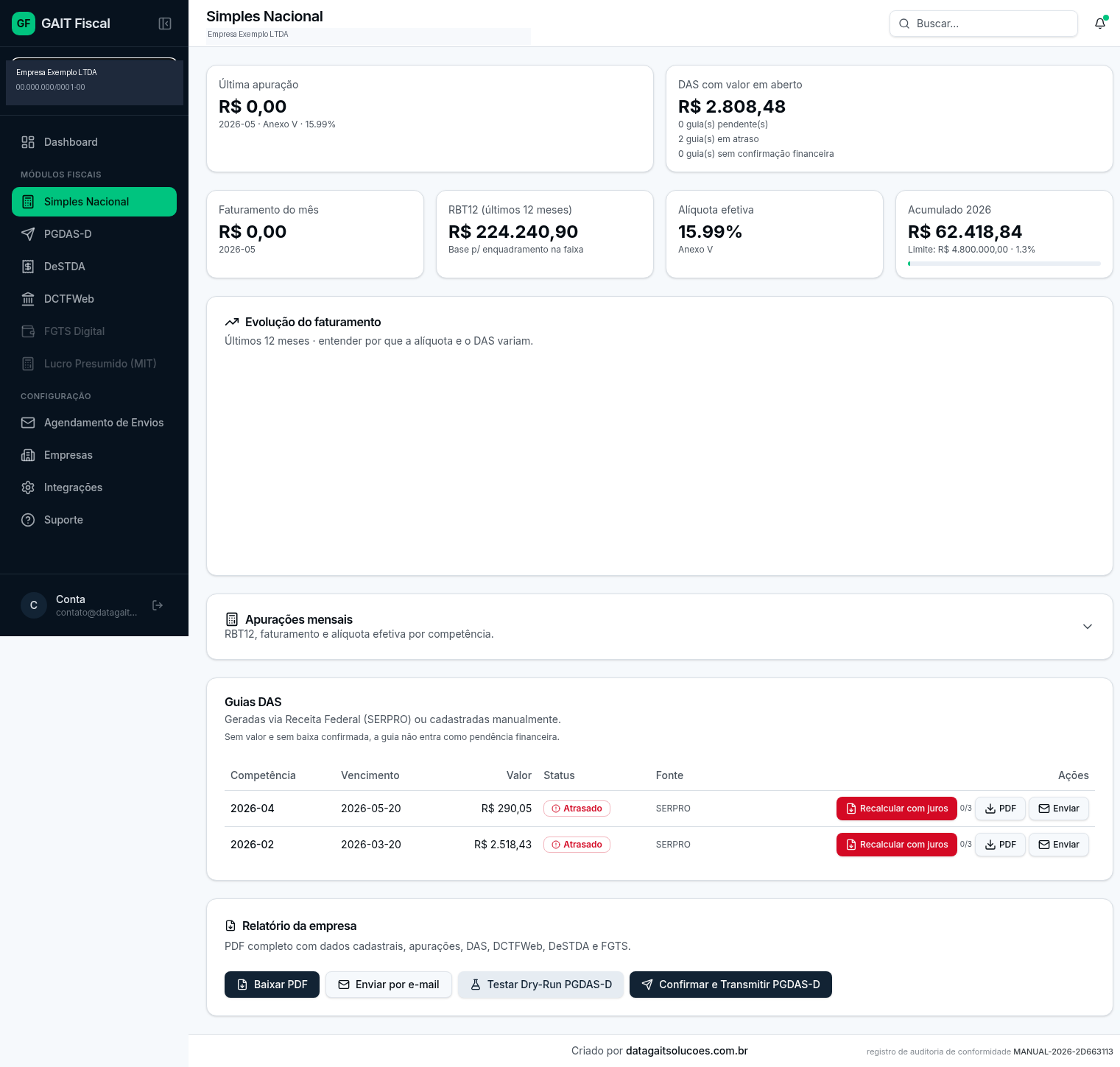Click the Baixar PDF button
The image size is (1120, 1067).
click(272, 985)
